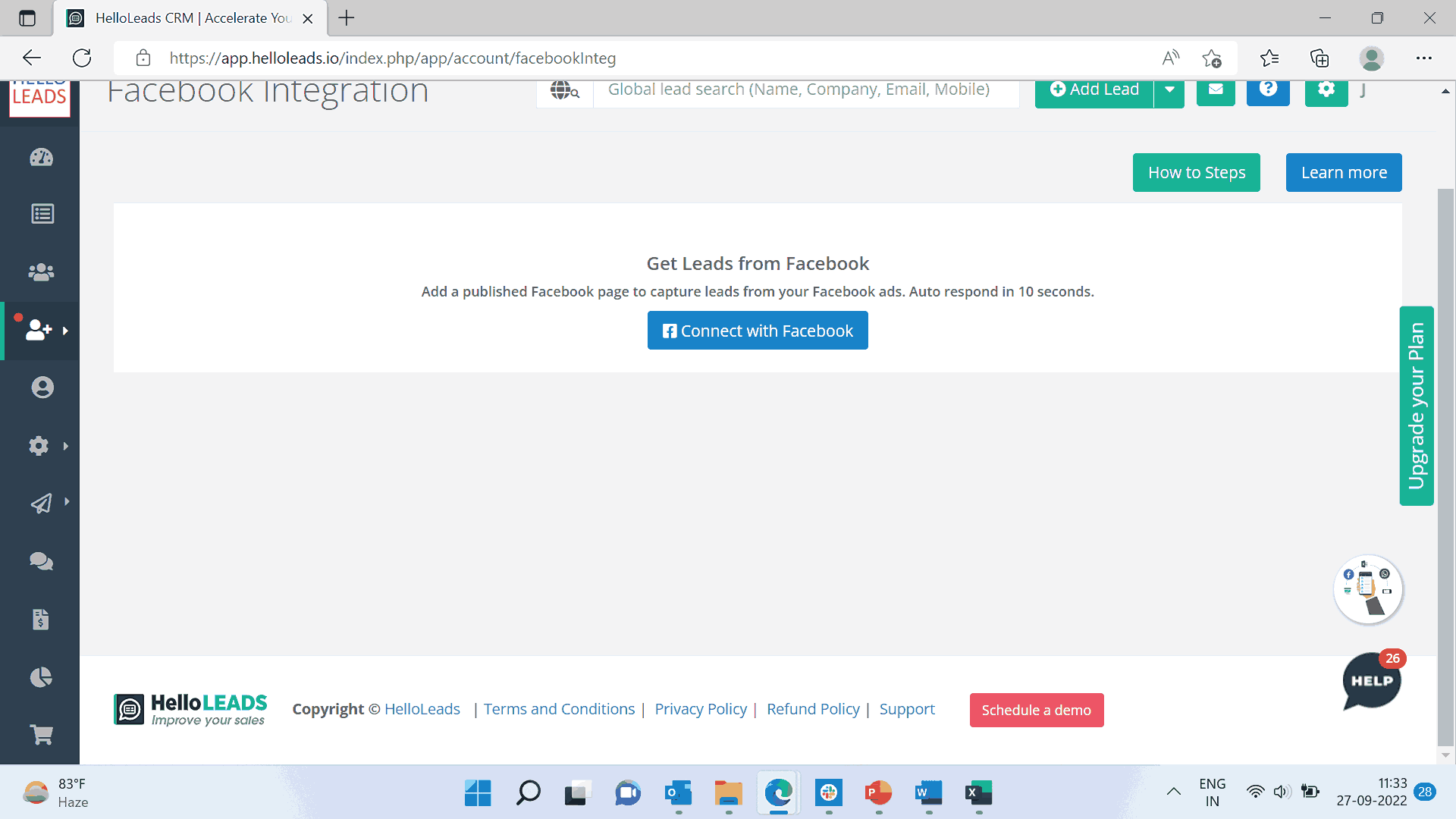This screenshot has height=819, width=1456.
Task: Click the browser address bar URL
Action: click(x=393, y=58)
